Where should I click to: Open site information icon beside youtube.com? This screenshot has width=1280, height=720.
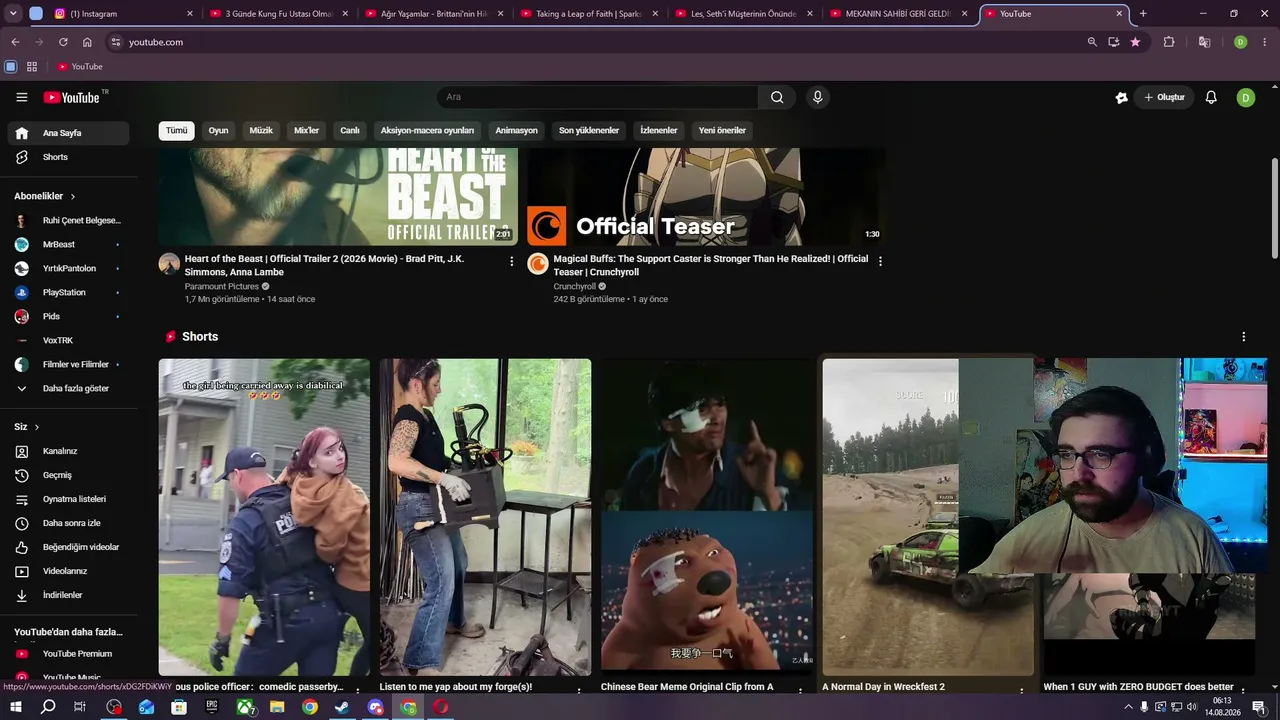point(115,42)
